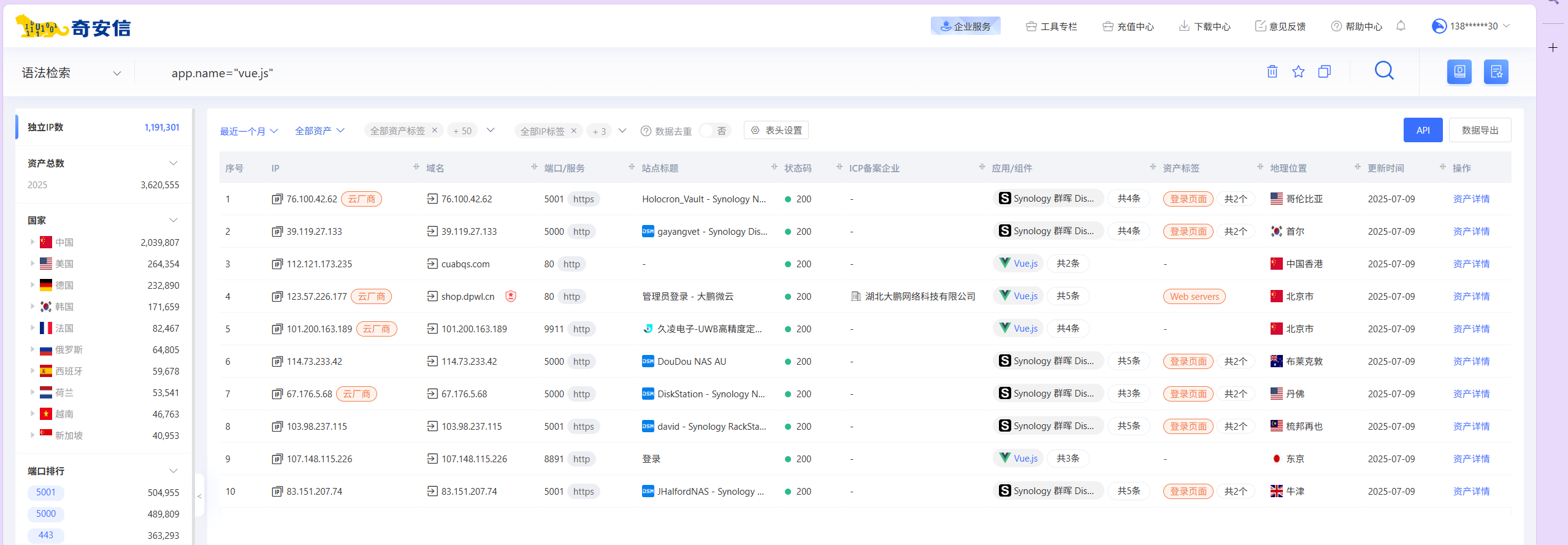Click the query input app.name="vue.js"
This screenshot has width=1568, height=545.
click(x=222, y=73)
